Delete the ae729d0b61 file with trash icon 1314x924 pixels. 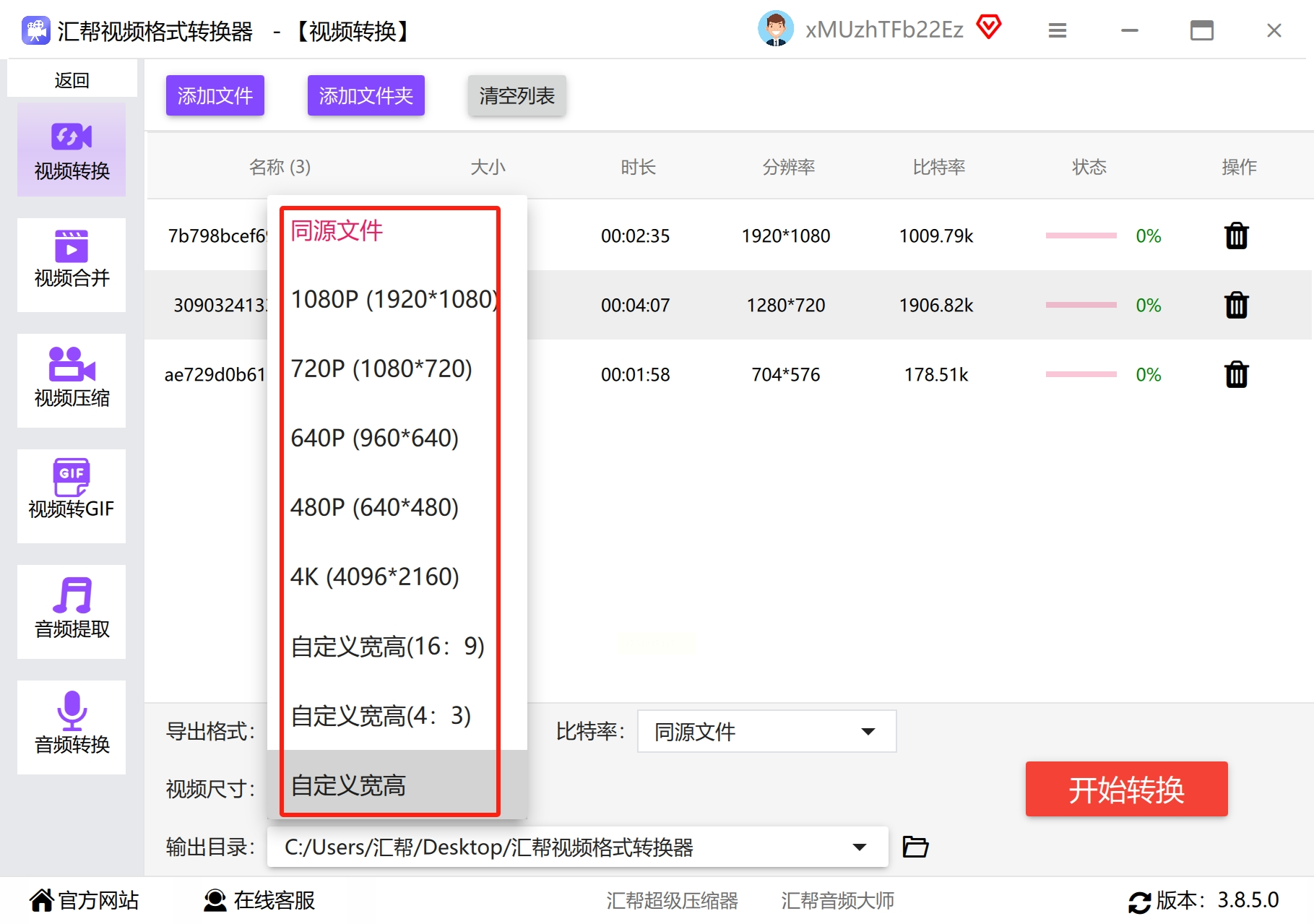point(1236,374)
